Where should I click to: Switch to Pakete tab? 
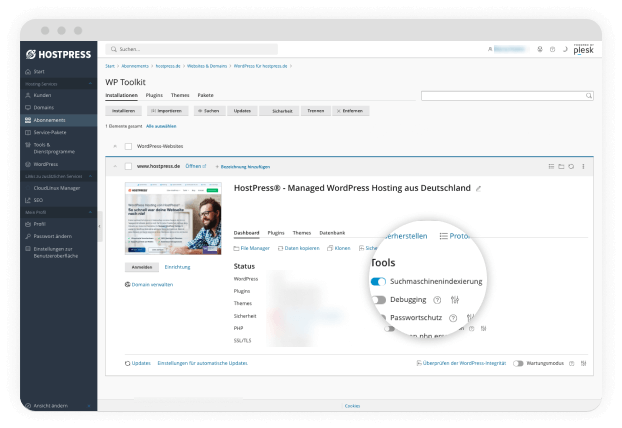(205, 95)
